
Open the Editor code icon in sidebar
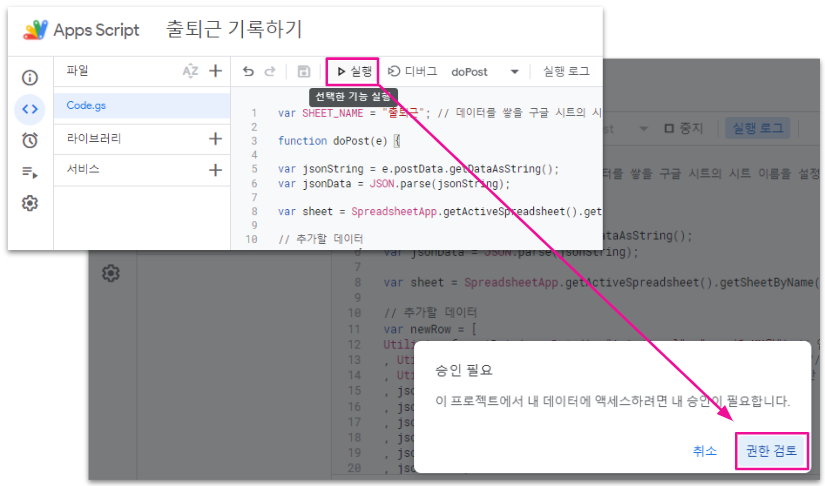(x=30, y=109)
